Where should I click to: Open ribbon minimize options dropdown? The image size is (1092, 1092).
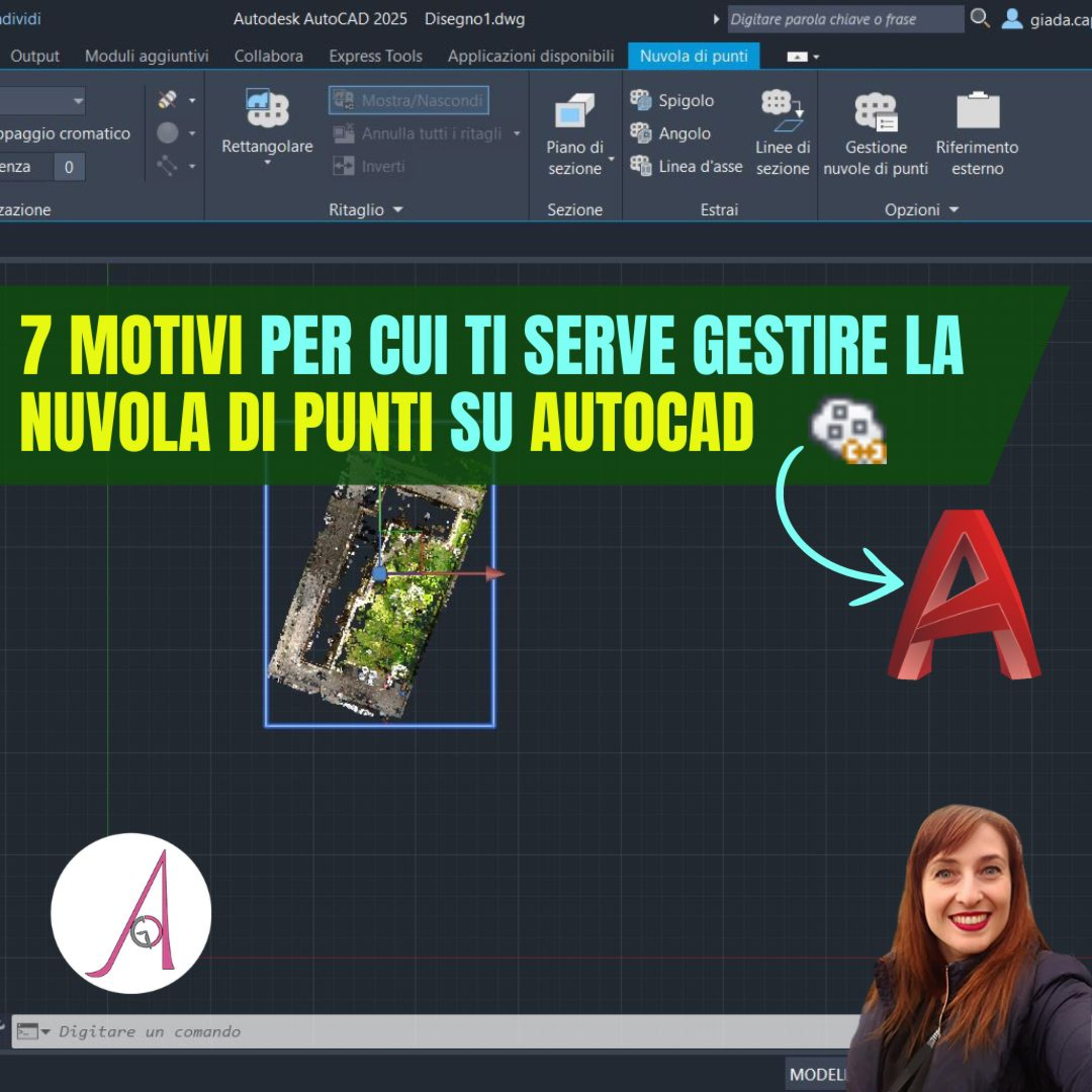pos(816,56)
